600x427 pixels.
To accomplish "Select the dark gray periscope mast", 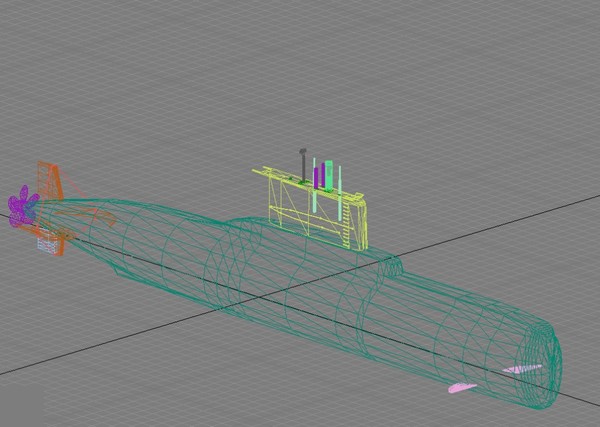I will [303, 165].
